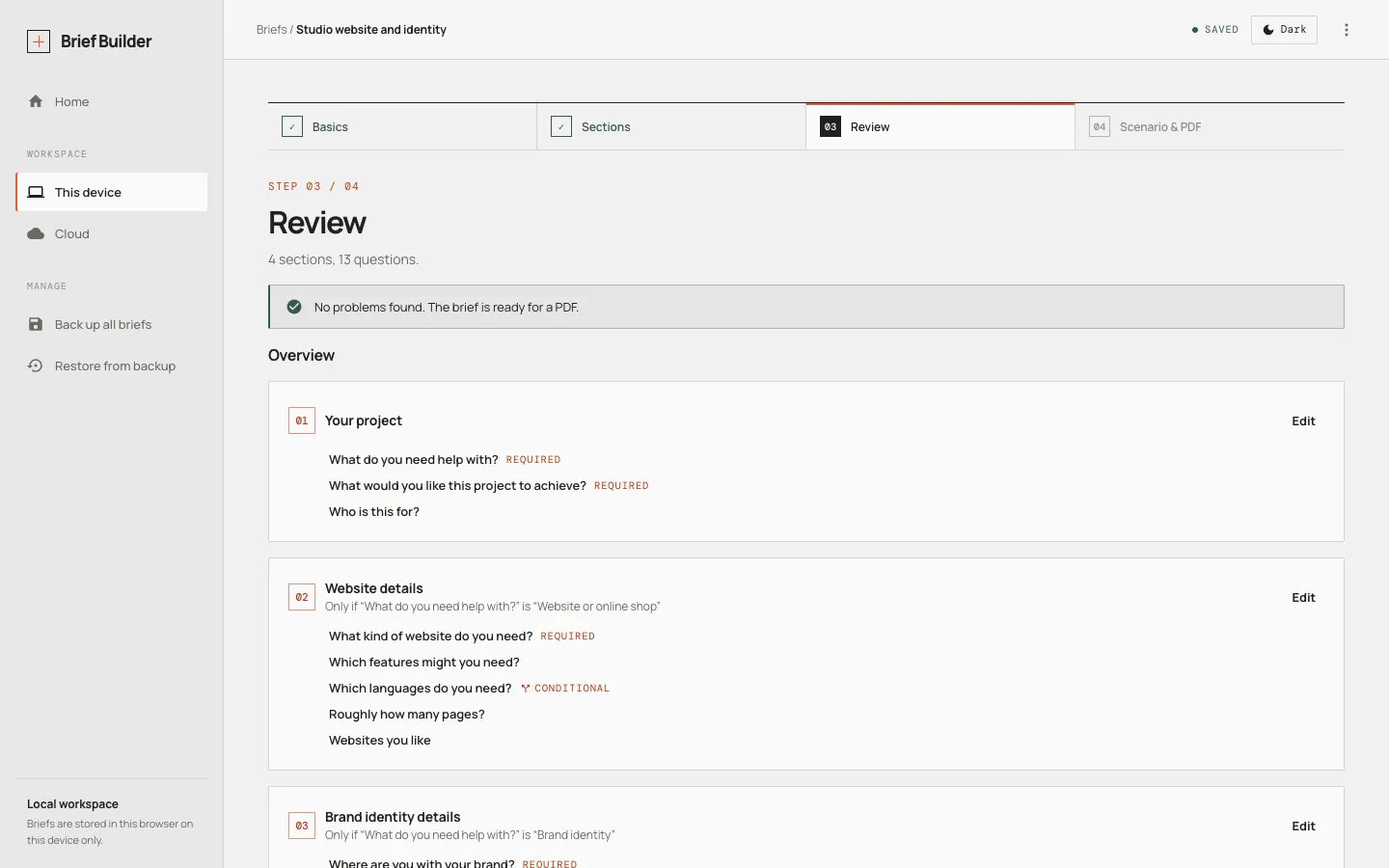Image resolution: width=1389 pixels, height=868 pixels.
Task: Click the Brief Builder plus logo icon
Action: (x=39, y=41)
